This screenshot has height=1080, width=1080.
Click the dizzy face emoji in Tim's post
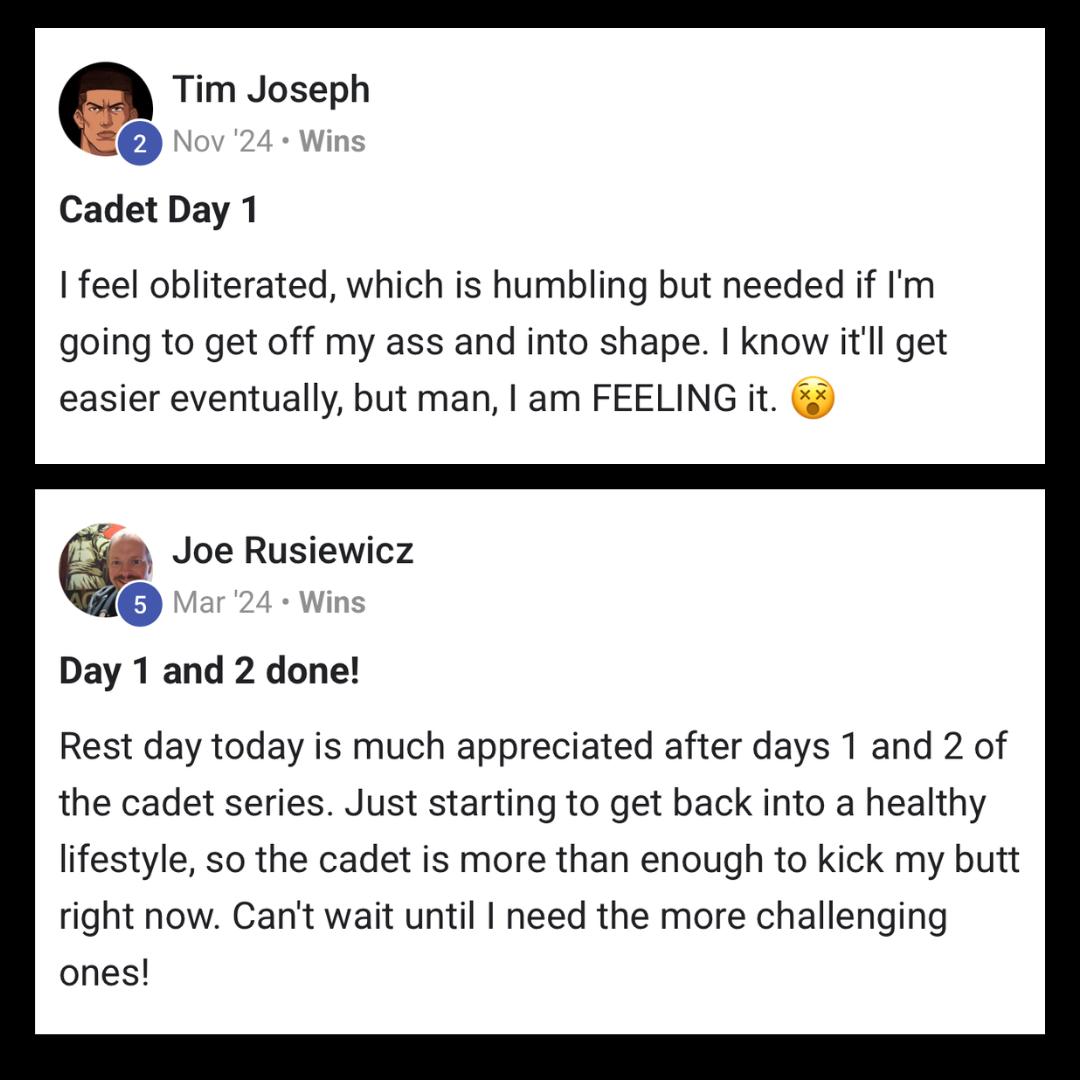[812, 400]
